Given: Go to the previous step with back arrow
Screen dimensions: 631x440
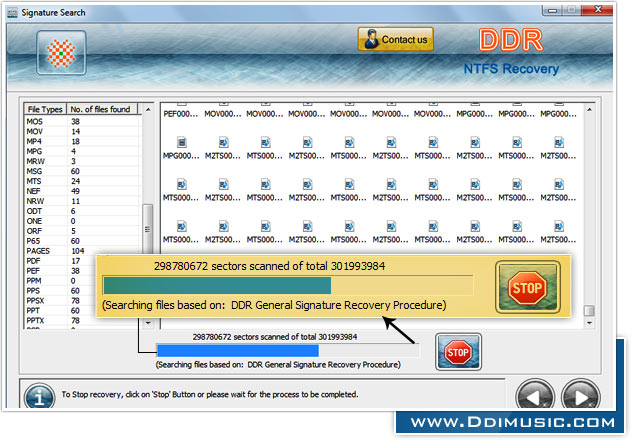Looking at the screenshot, I should [x=535, y=396].
